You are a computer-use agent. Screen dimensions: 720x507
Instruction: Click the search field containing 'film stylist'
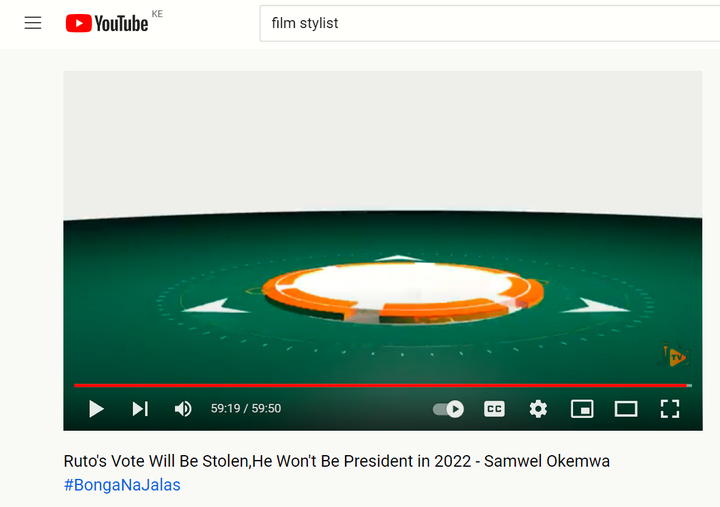pos(489,23)
